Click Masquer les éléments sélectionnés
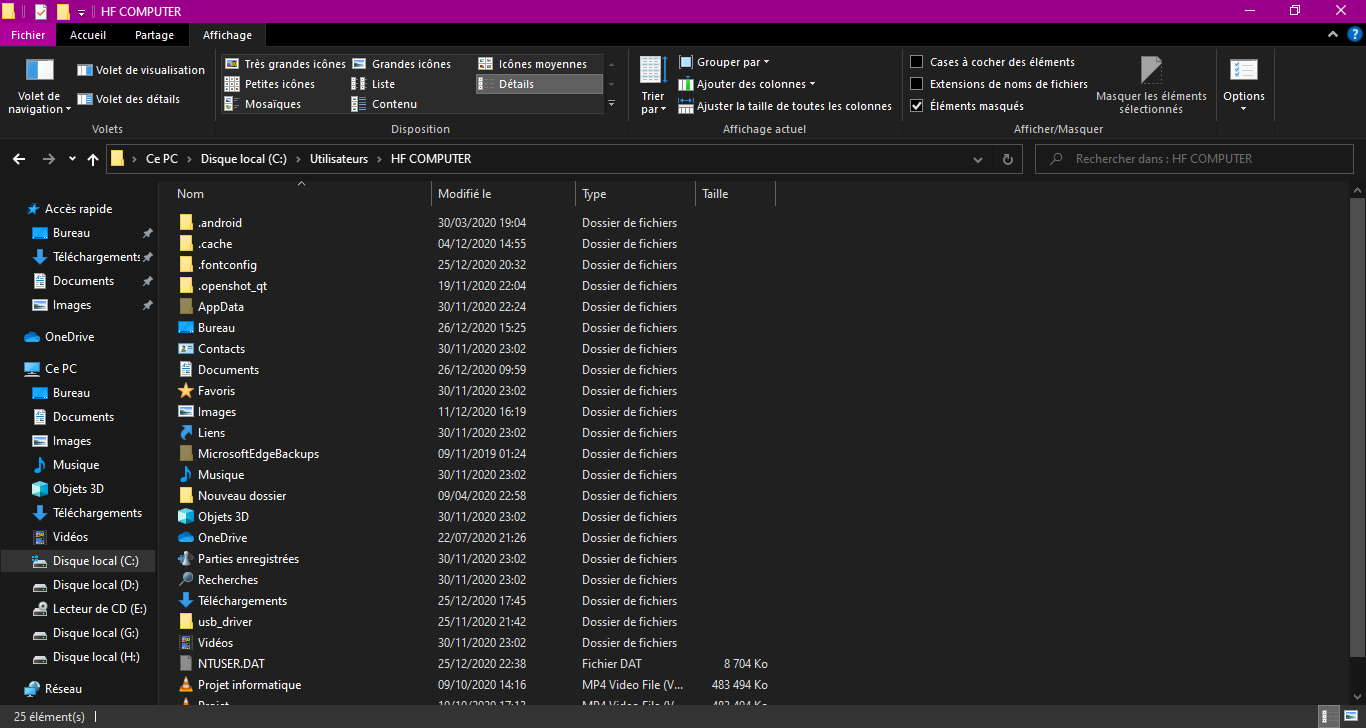 click(1151, 85)
